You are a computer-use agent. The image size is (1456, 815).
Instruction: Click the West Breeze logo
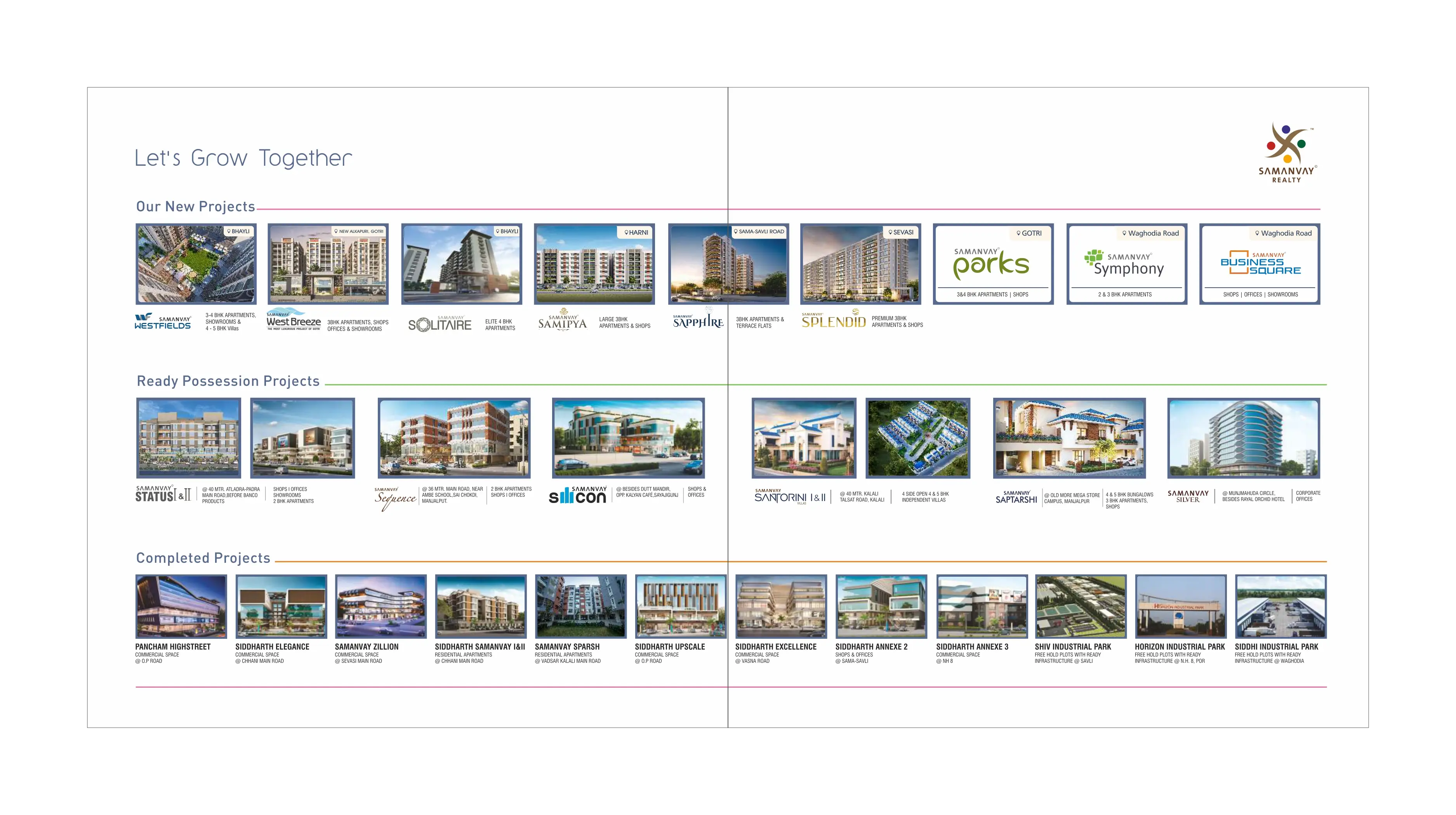click(x=294, y=320)
